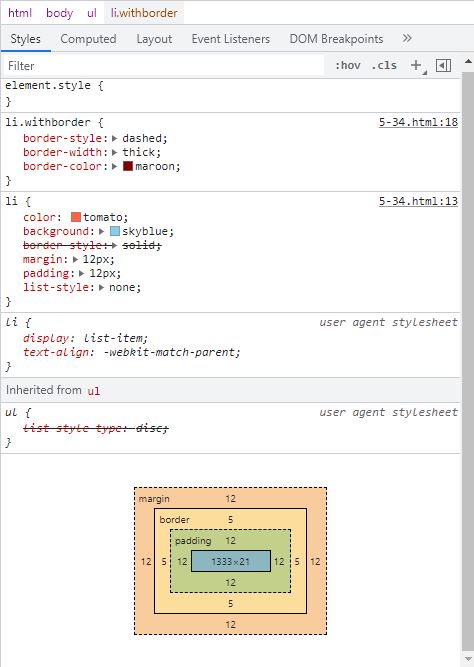Viewport: 474px width, 667px height.
Task: Click the element.style rule header
Action: coord(54,85)
